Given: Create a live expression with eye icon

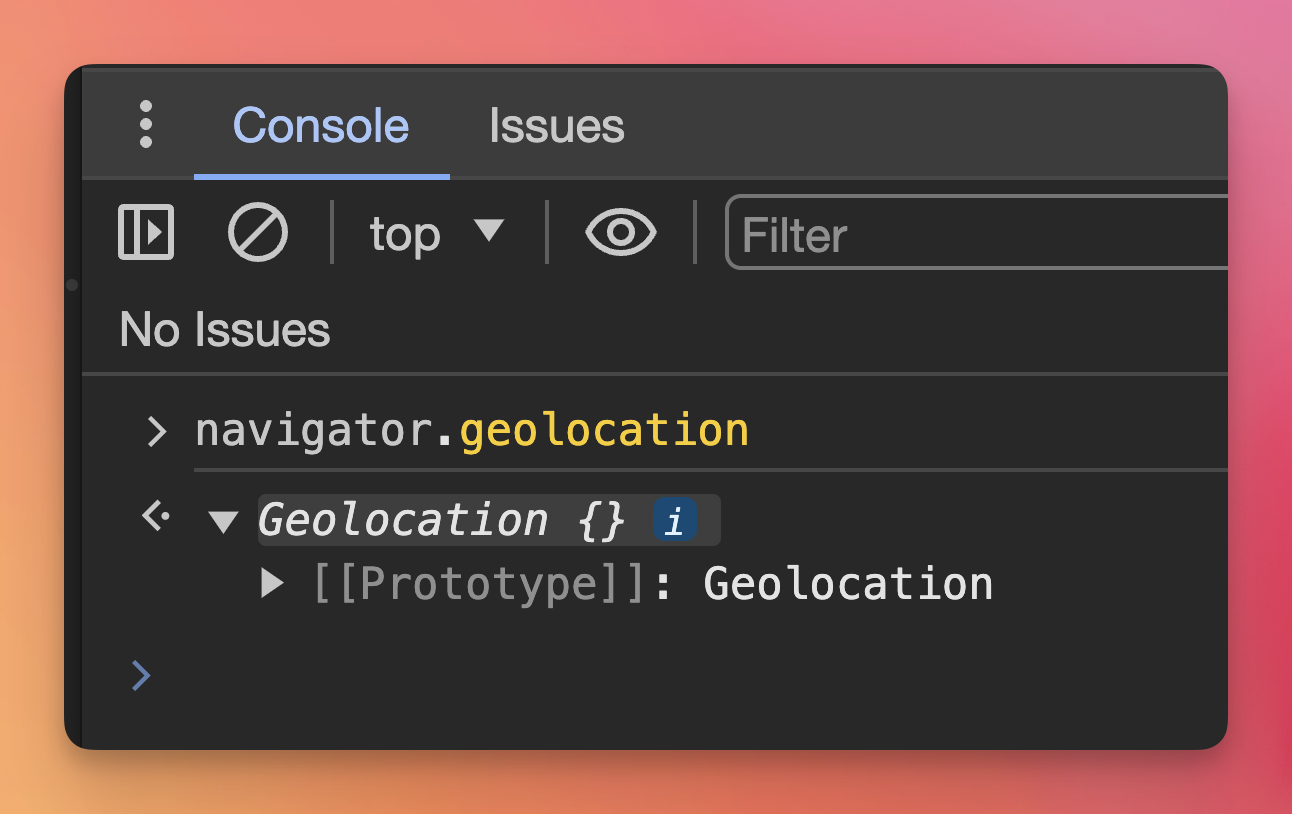Looking at the screenshot, I should (621, 232).
